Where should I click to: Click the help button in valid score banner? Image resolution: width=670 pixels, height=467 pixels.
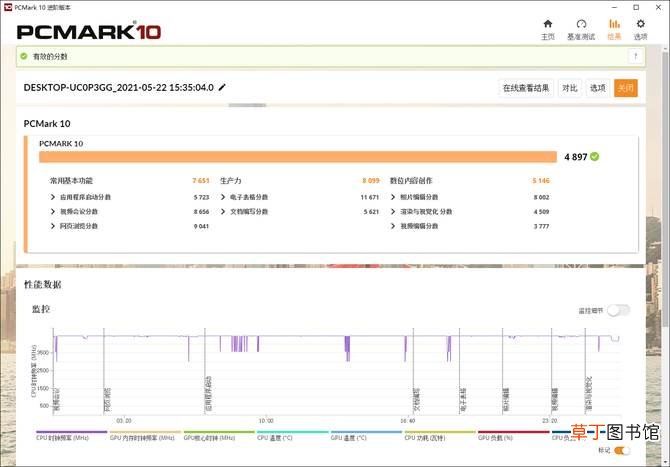click(x=636, y=56)
